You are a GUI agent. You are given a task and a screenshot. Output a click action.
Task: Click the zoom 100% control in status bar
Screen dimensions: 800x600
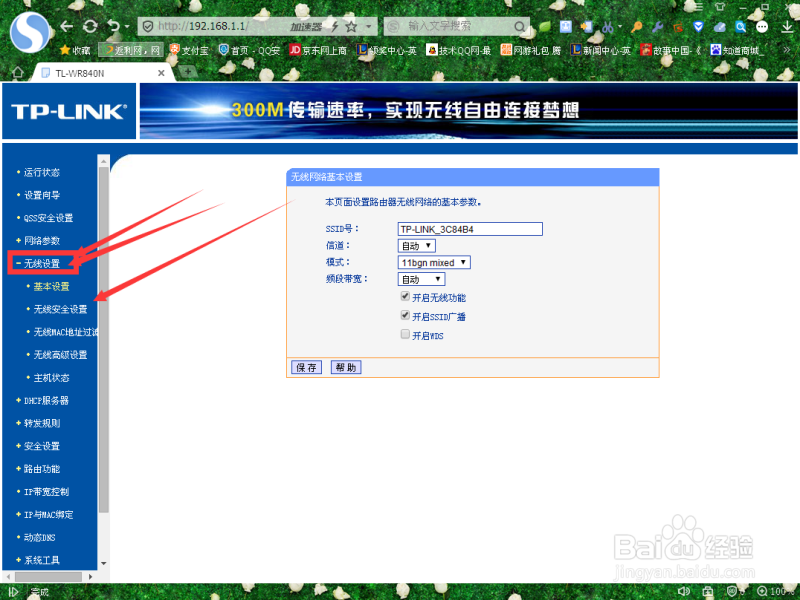777,591
